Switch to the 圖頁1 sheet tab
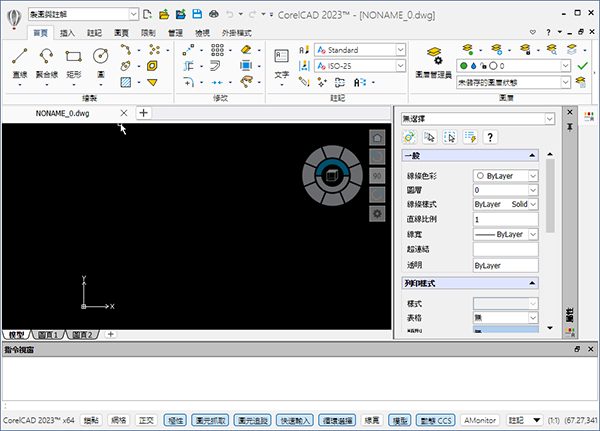Image resolution: width=600 pixels, height=431 pixels. coord(48,334)
